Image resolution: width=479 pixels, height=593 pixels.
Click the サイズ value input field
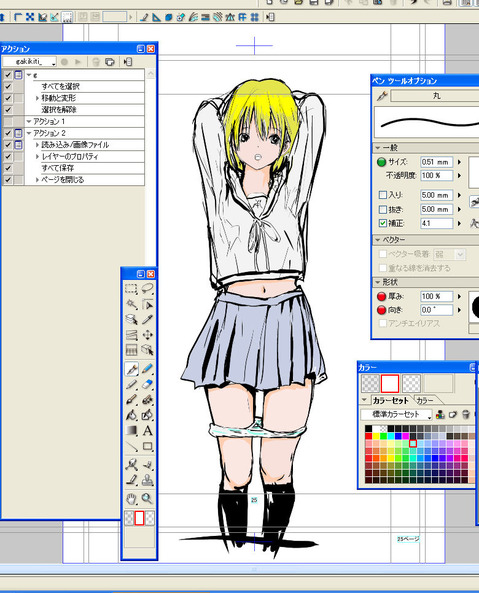click(436, 162)
